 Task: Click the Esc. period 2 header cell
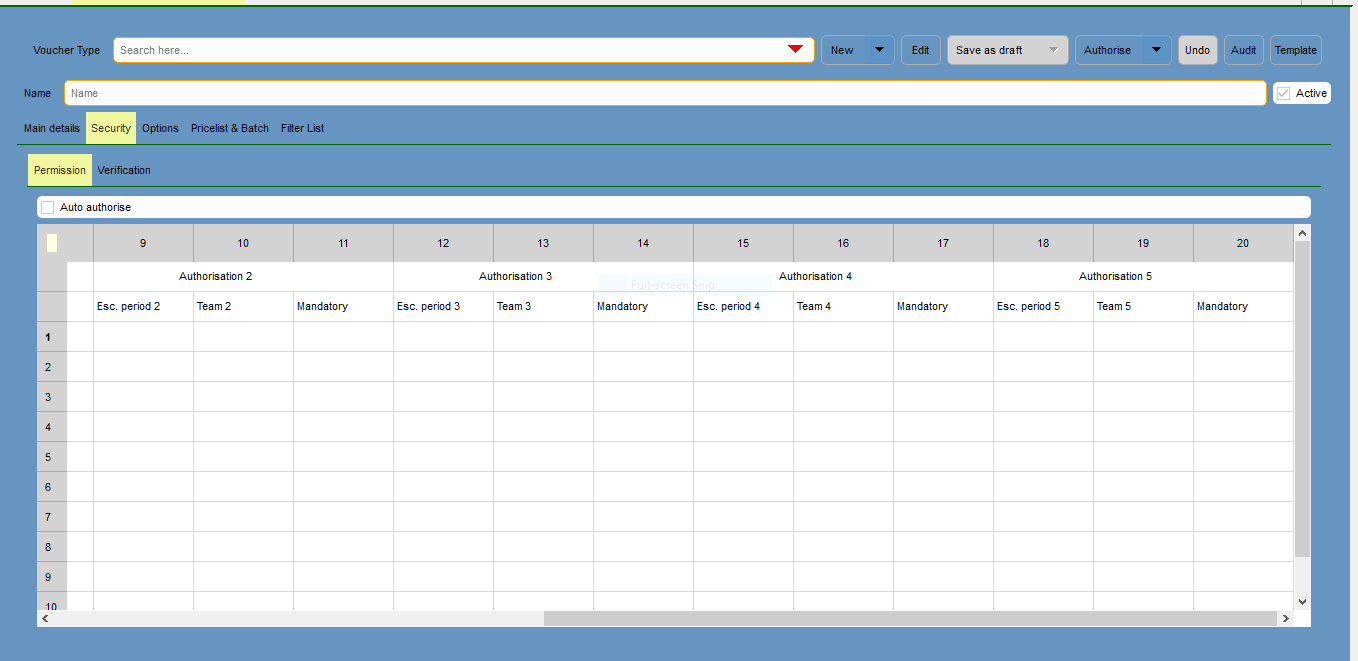[x=143, y=306]
